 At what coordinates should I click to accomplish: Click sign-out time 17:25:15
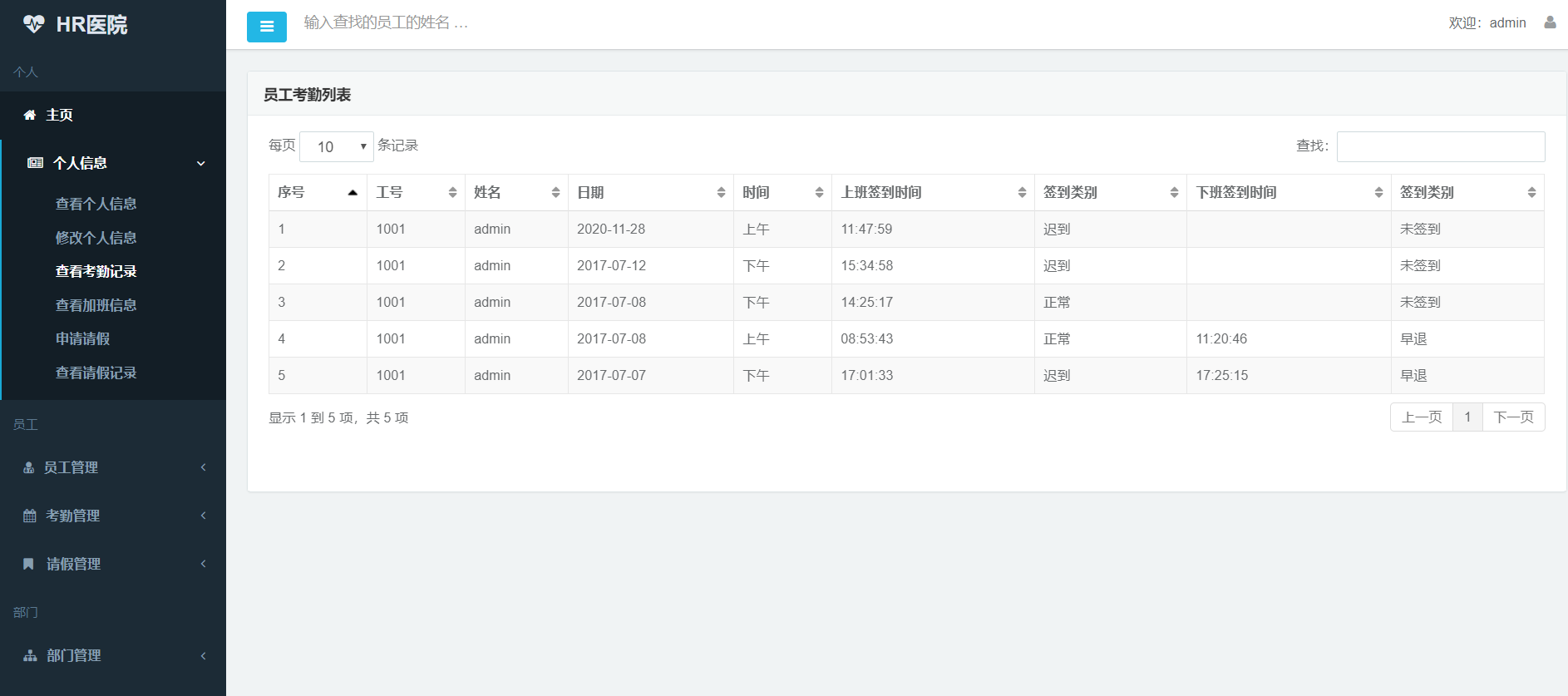coord(1222,375)
